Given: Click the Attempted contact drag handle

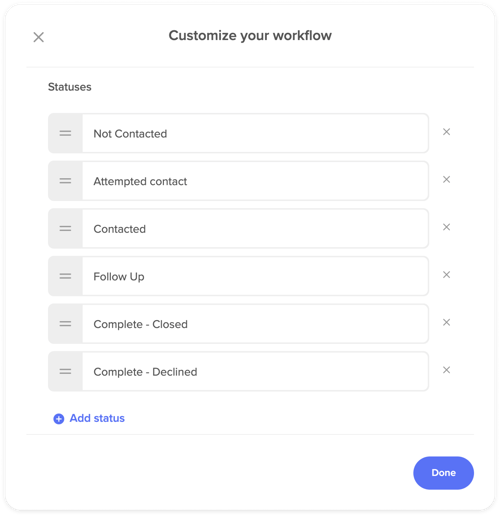Looking at the screenshot, I should (x=65, y=181).
